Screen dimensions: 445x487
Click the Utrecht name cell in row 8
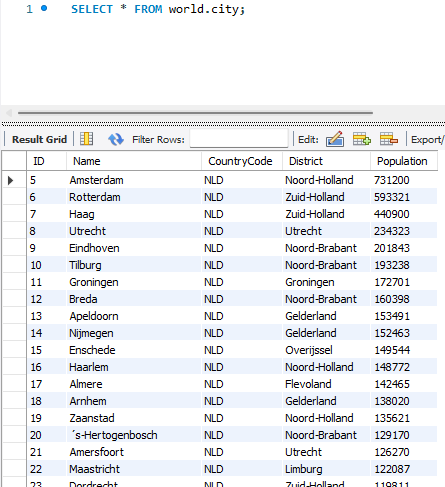point(134,231)
